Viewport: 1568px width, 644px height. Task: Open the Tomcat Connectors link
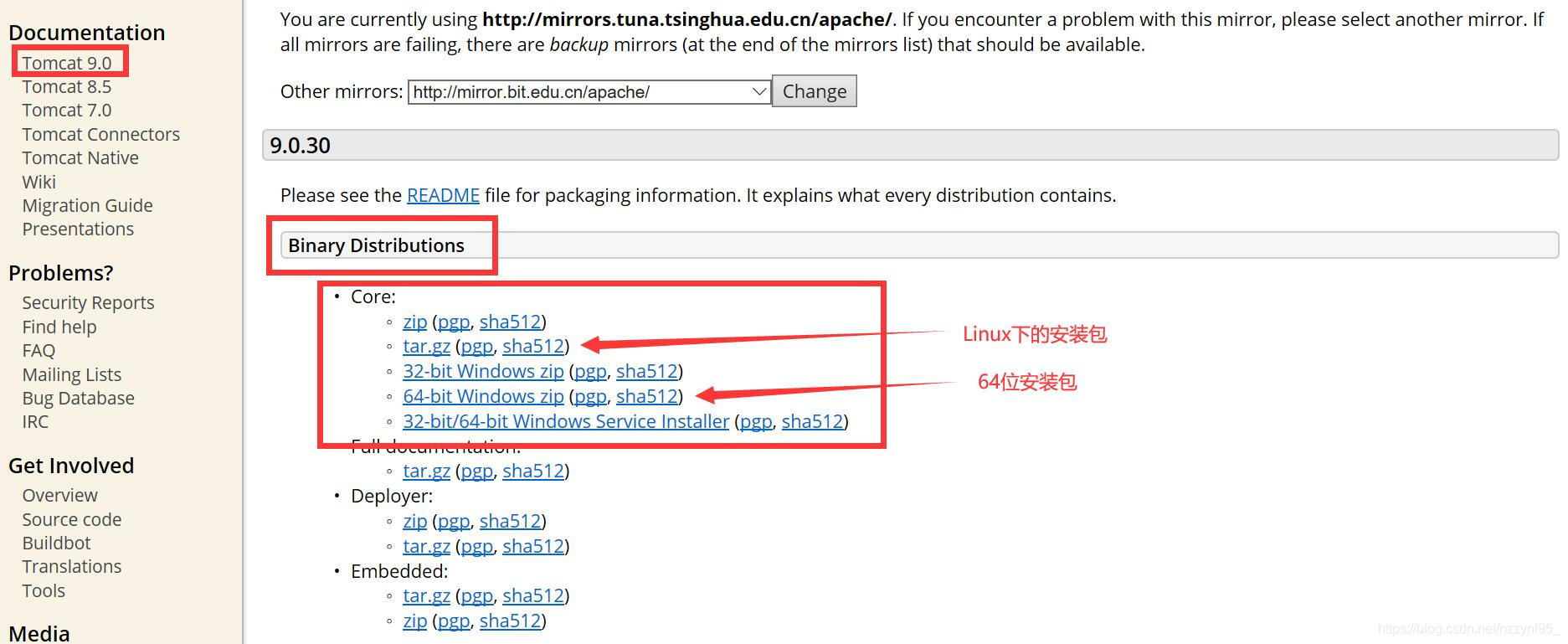click(x=100, y=134)
